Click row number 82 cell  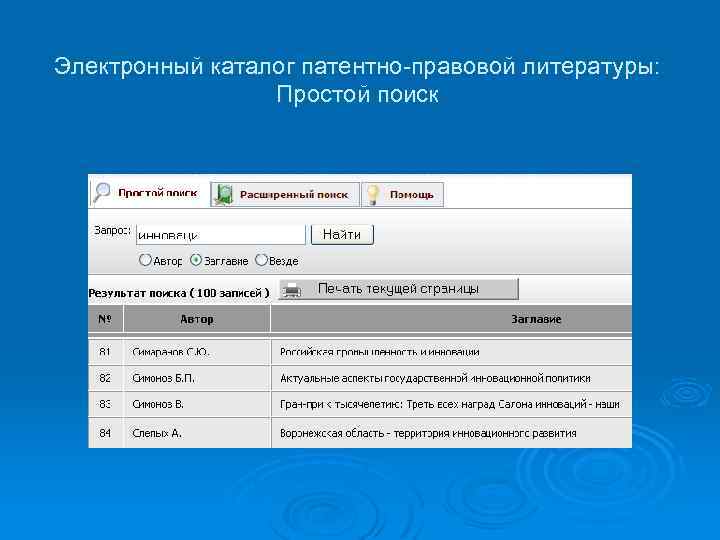[105, 378]
